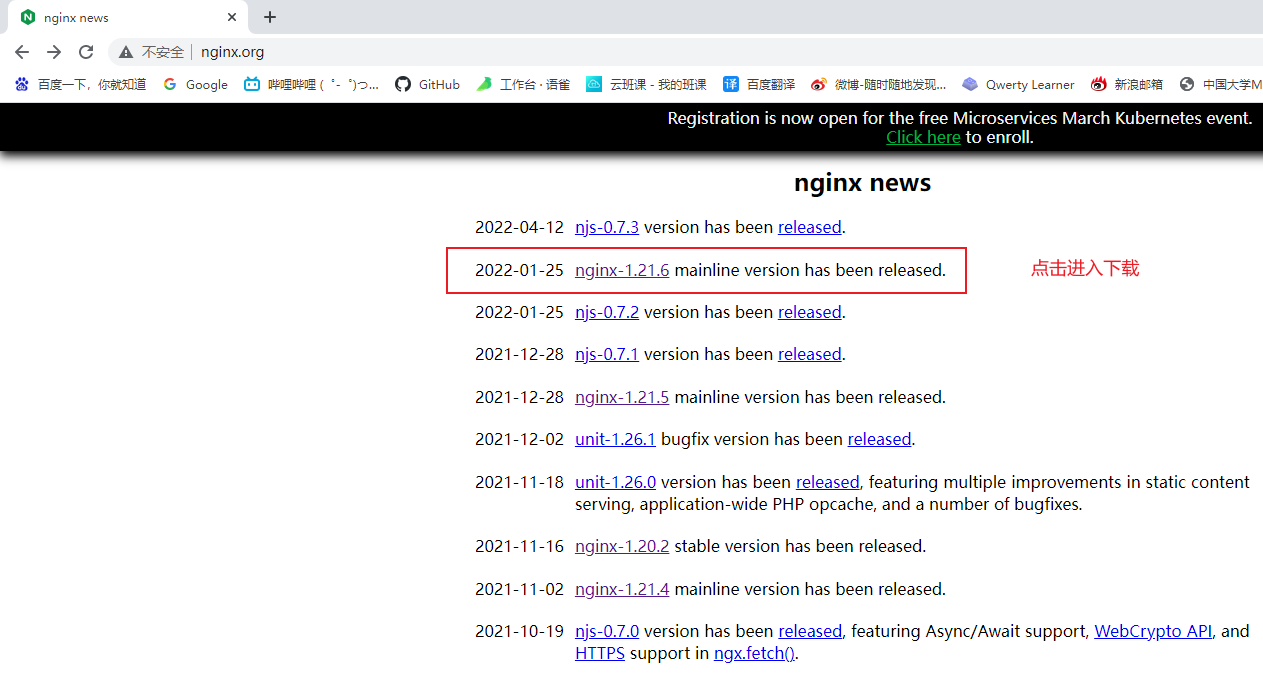The image size is (1263, 679).
Task: Reload the nginx.org page
Action: click(x=86, y=52)
